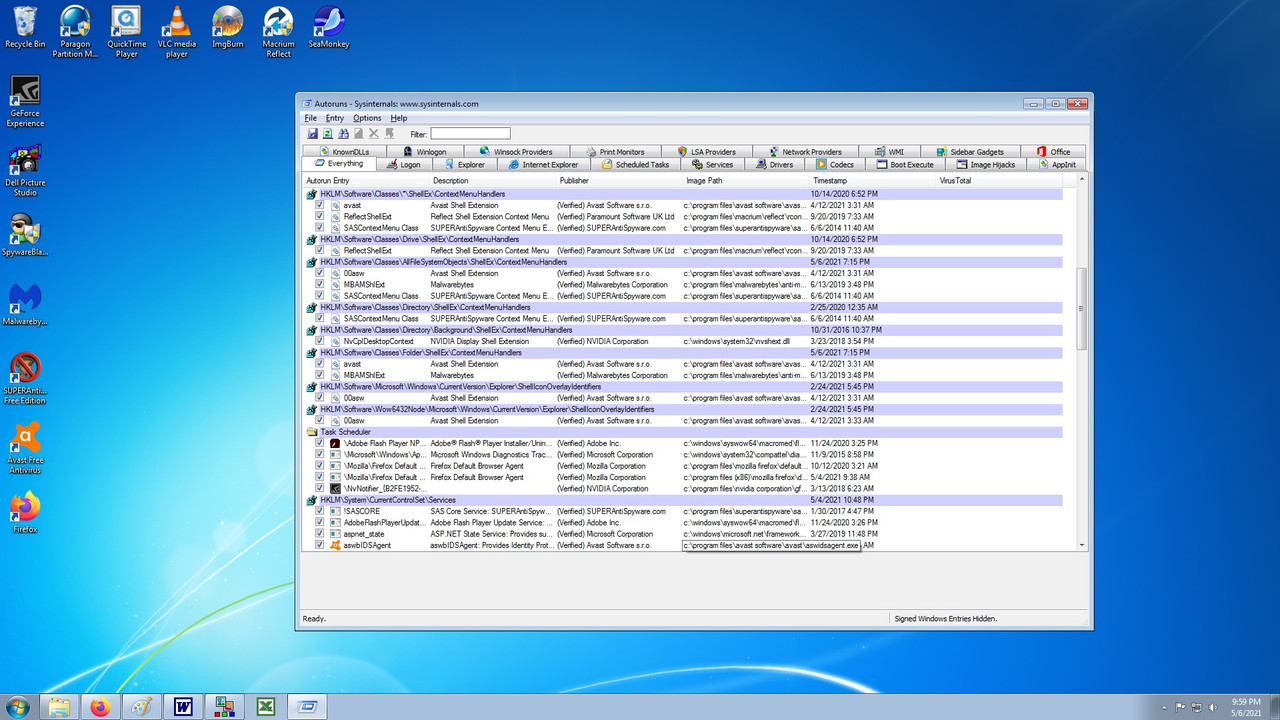The width and height of the screenshot is (1280, 720).
Task: Sort by Description column header
Action: pos(493,180)
